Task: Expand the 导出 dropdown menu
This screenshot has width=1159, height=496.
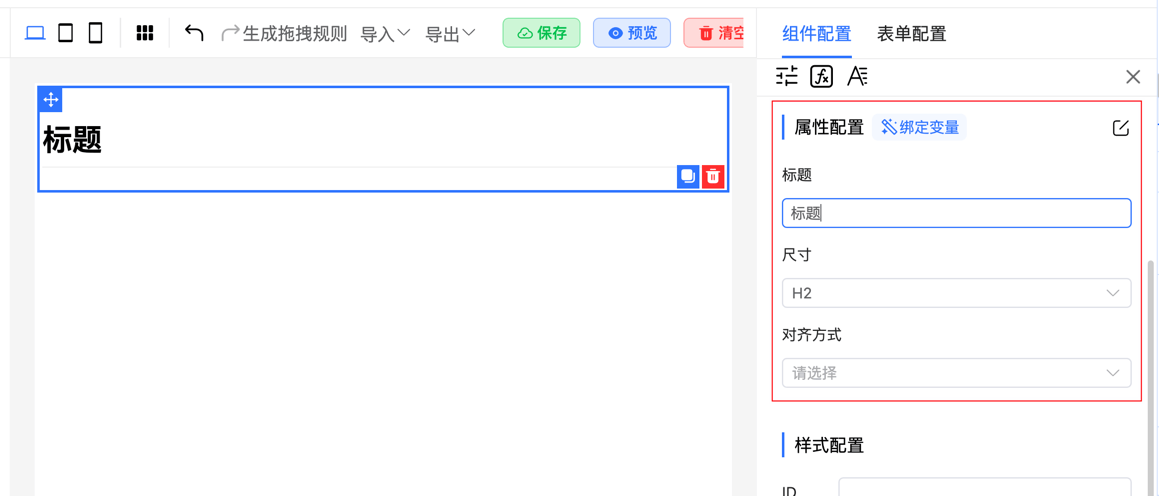Action: pos(450,34)
